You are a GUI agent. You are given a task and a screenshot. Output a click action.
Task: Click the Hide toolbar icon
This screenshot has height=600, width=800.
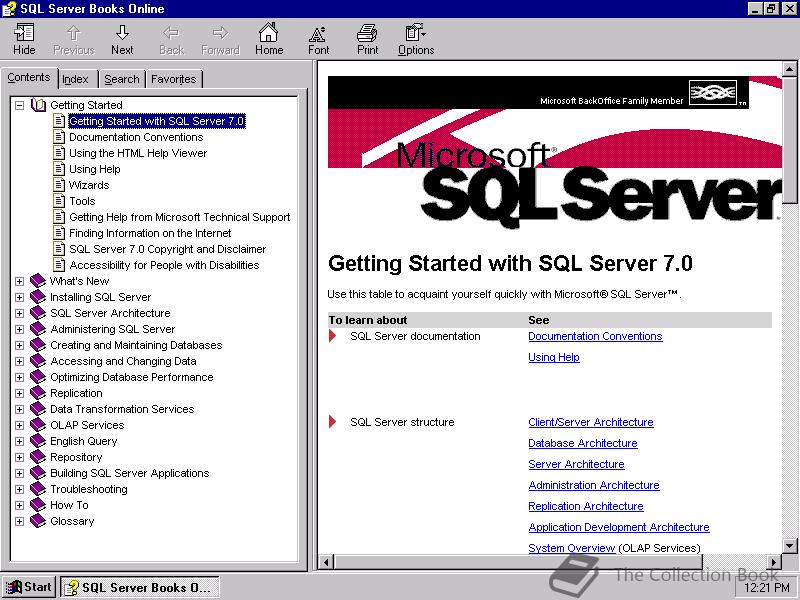(x=24, y=33)
